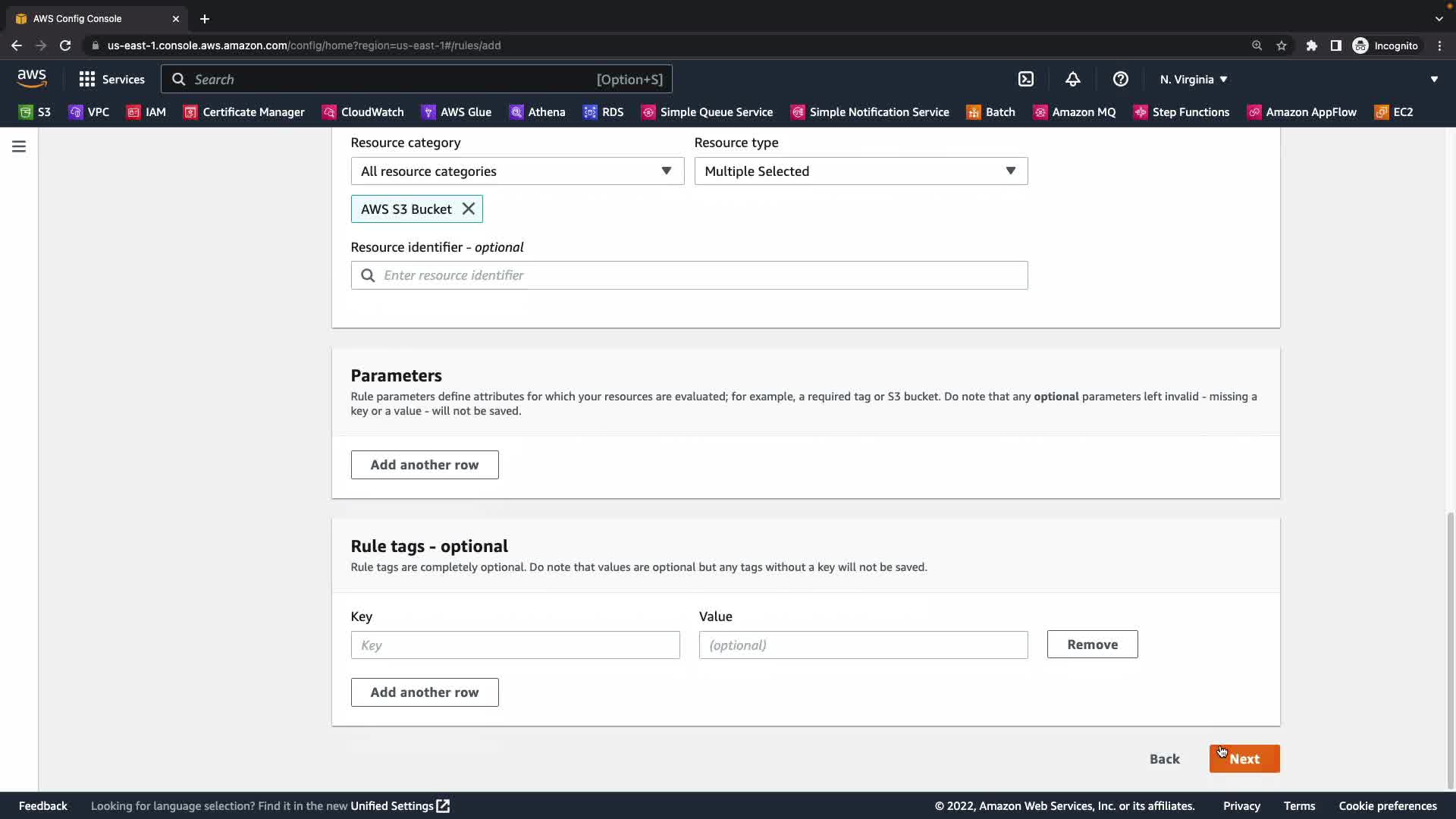Remove the AWS S3 Bucket chip

[469, 209]
